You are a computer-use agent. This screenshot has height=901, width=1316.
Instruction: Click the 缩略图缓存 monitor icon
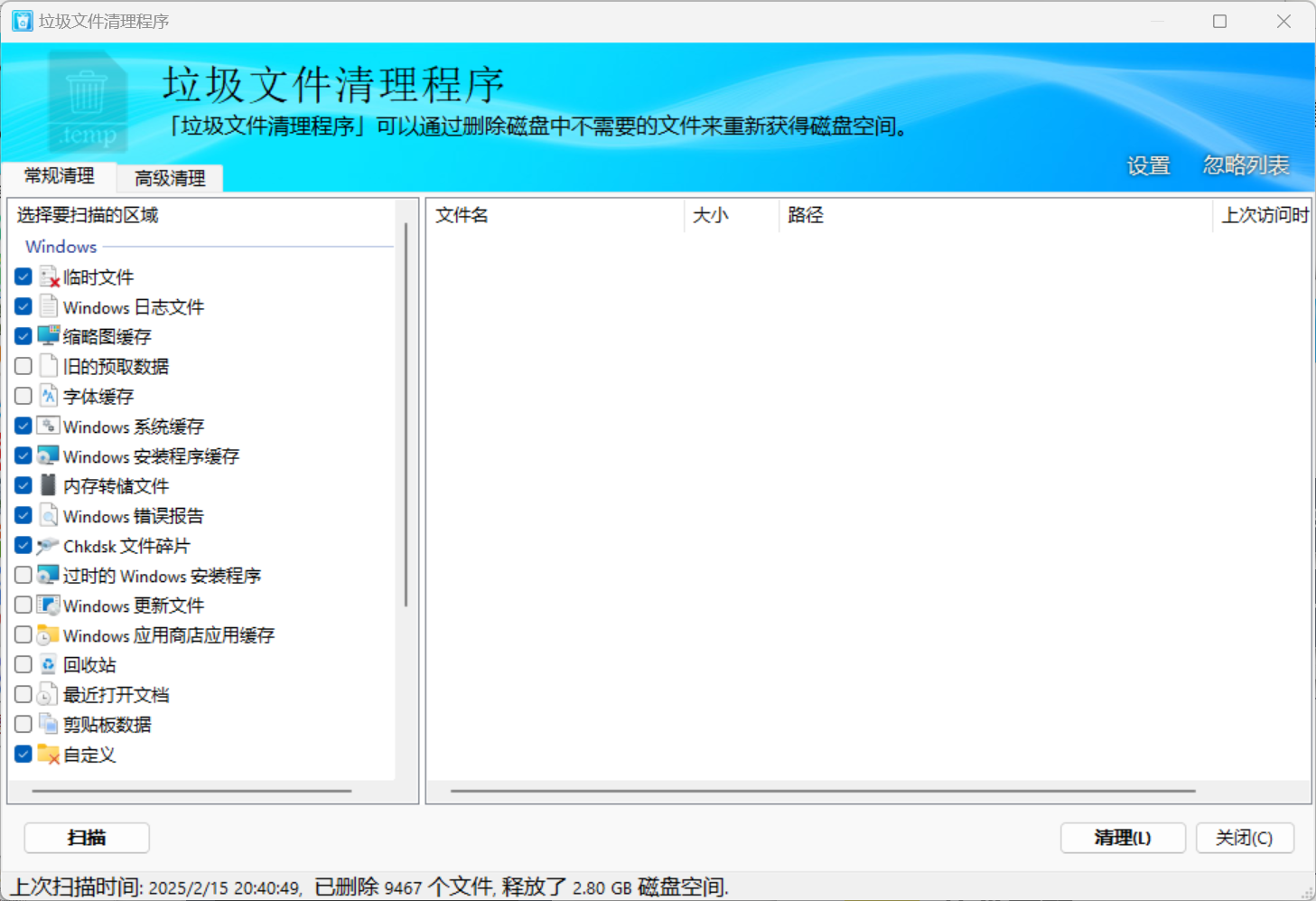pyautogui.click(x=49, y=336)
